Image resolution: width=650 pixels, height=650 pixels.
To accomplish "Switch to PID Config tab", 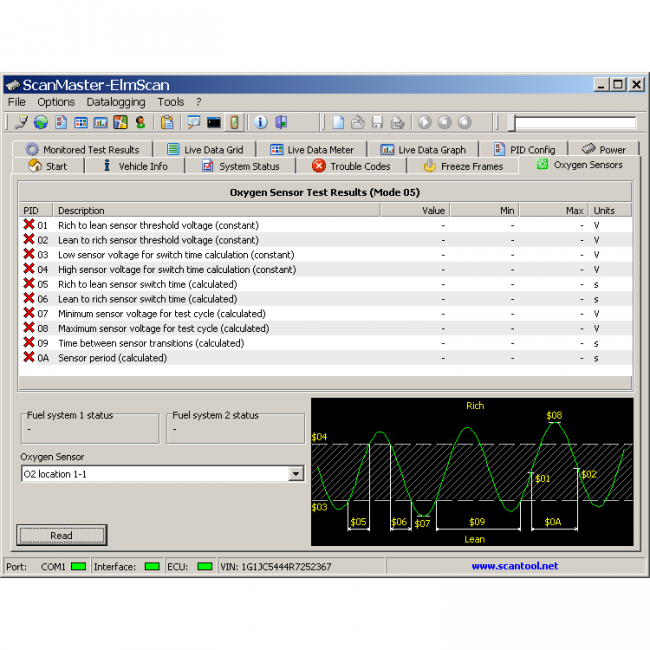I will [524, 149].
